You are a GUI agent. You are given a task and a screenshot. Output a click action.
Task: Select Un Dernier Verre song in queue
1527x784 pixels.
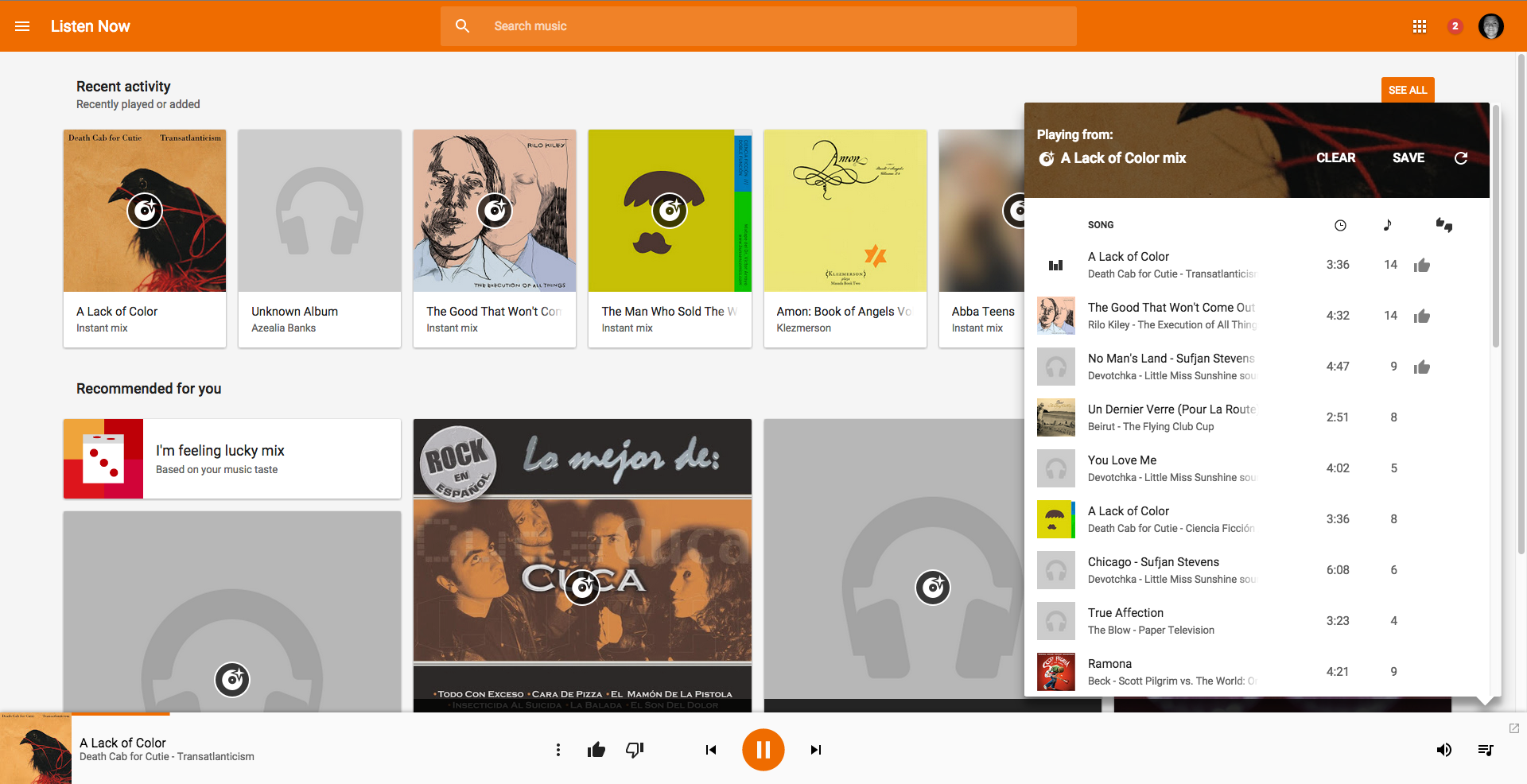point(1257,417)
